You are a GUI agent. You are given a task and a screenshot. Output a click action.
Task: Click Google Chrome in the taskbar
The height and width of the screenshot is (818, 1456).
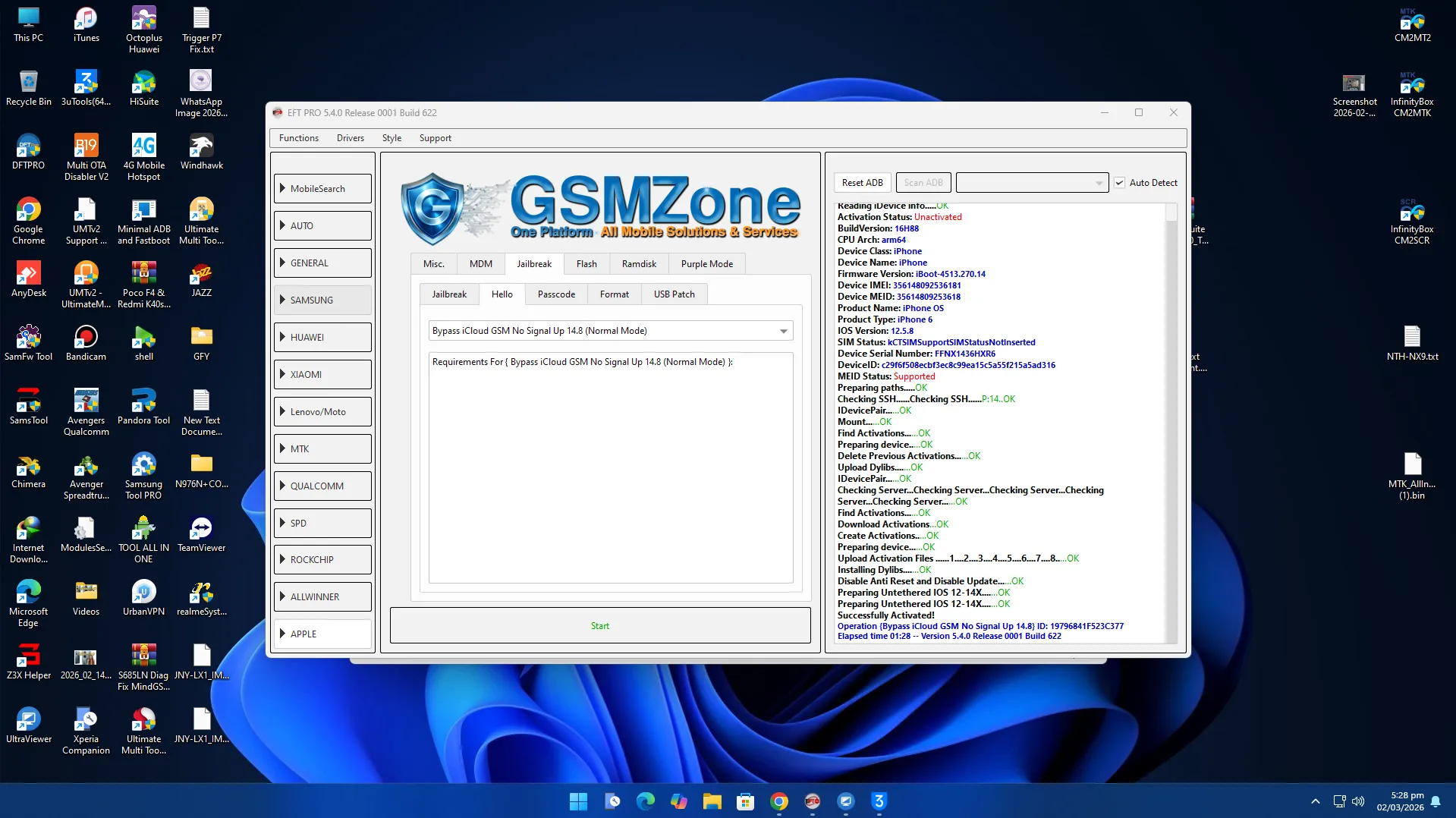point(778,801)
